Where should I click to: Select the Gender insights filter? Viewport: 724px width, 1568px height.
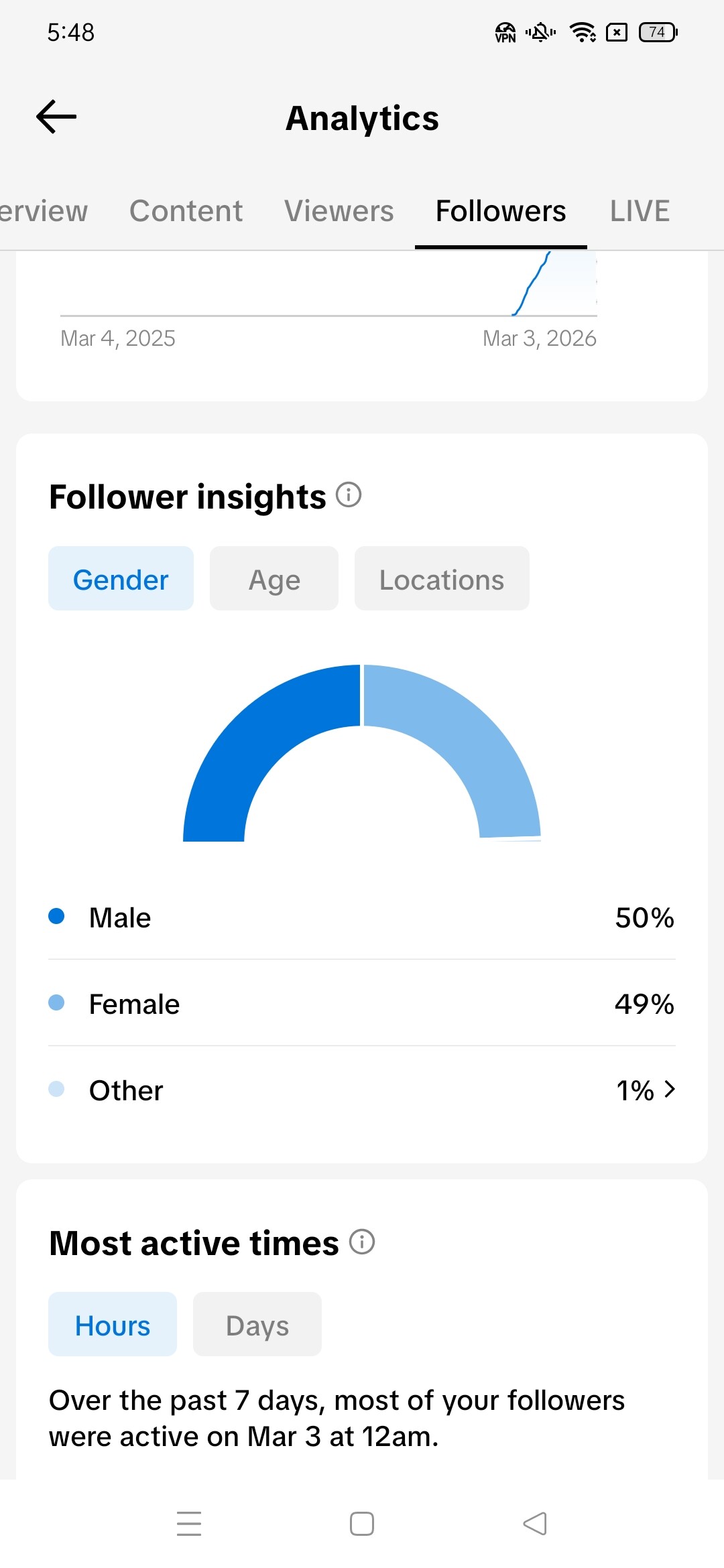point(121,579)
